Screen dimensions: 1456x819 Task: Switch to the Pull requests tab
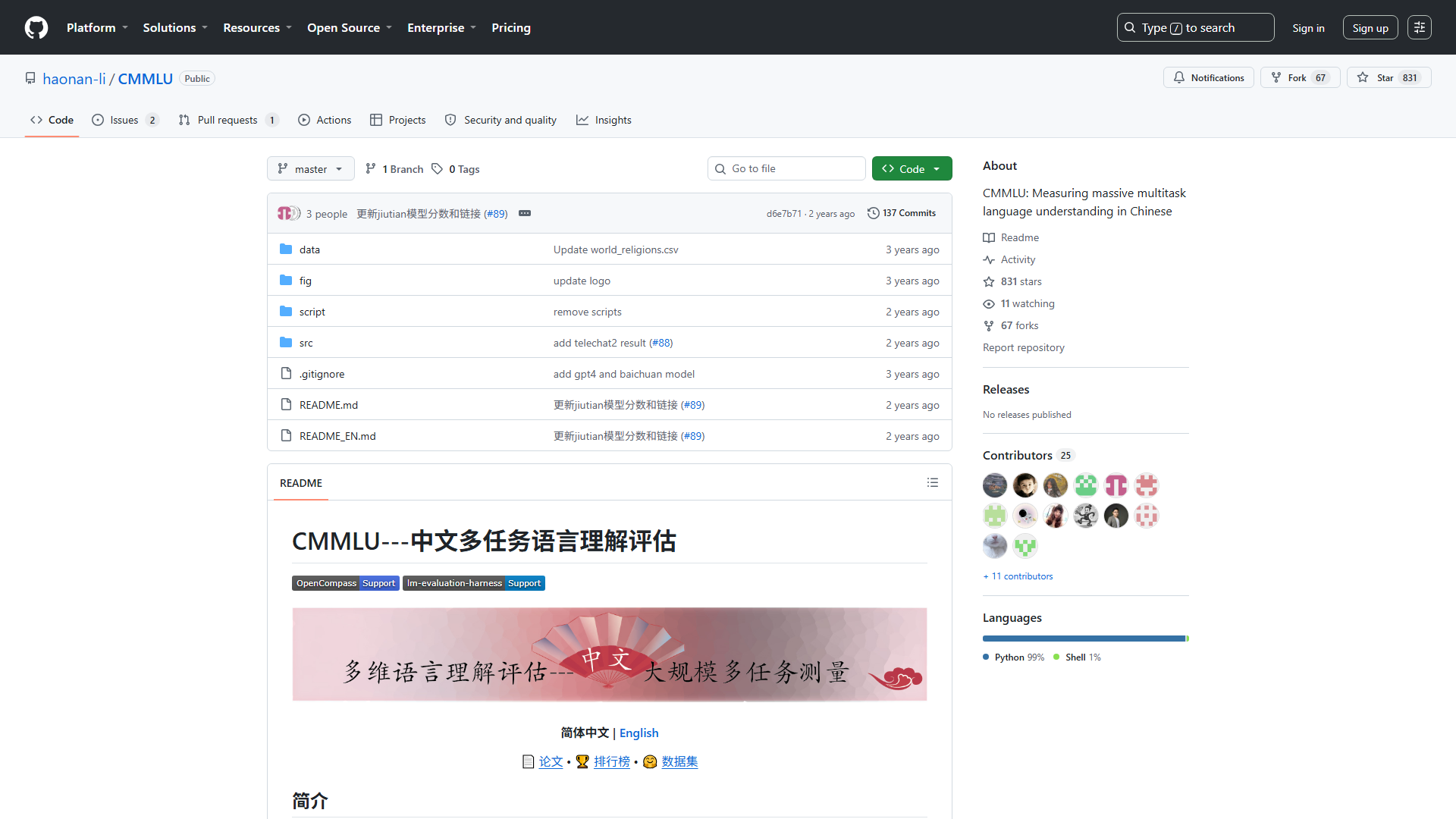click(x=229, y=120)
